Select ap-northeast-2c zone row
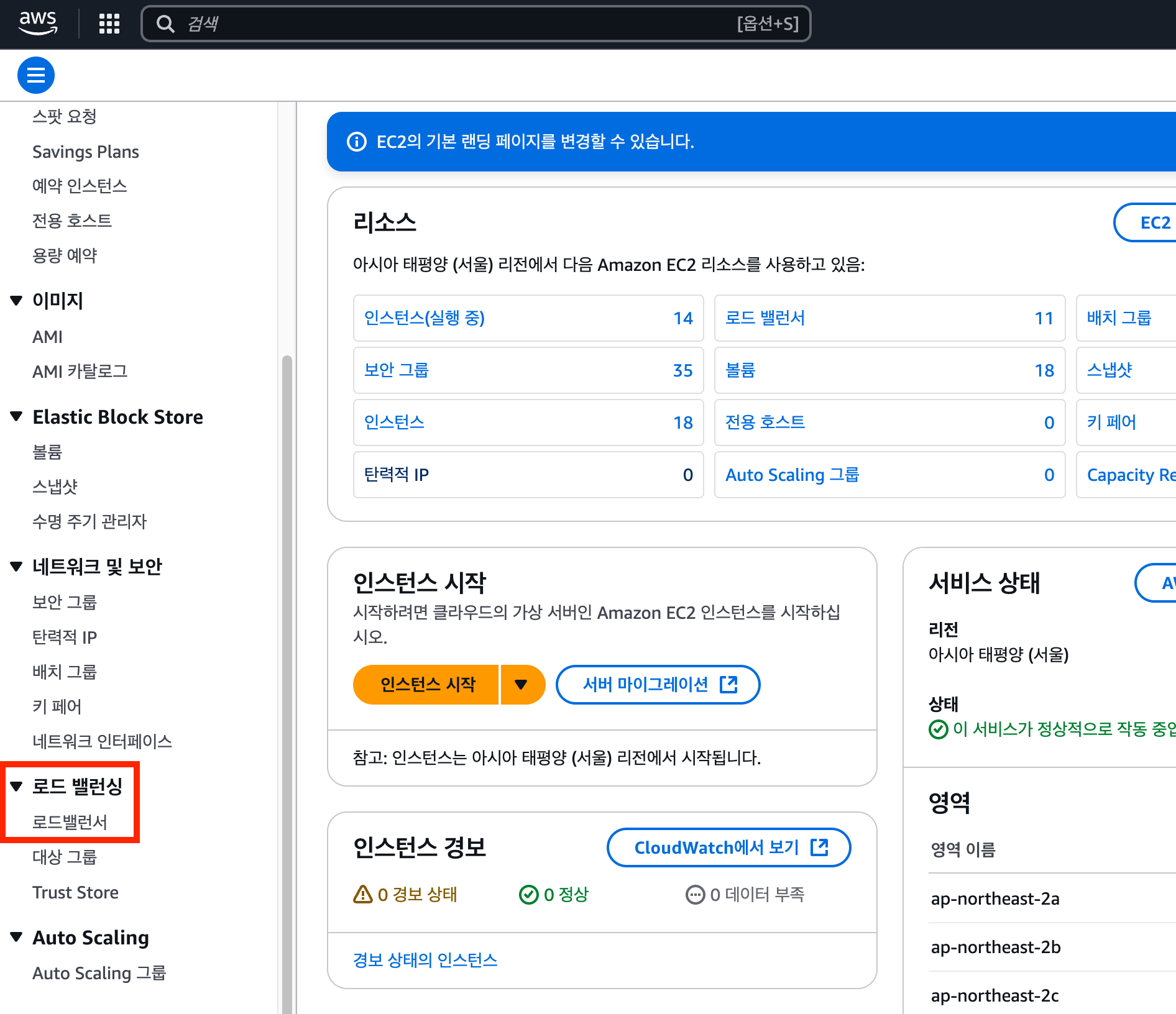This screenshot has height=1014, width=1176. pyautogui.click(x=1052, y=995)
